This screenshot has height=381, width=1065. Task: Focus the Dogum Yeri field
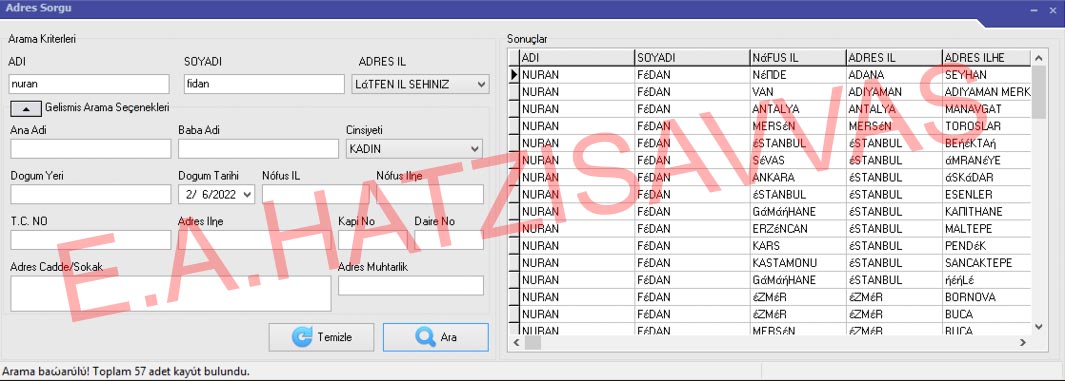coord(90,194)
